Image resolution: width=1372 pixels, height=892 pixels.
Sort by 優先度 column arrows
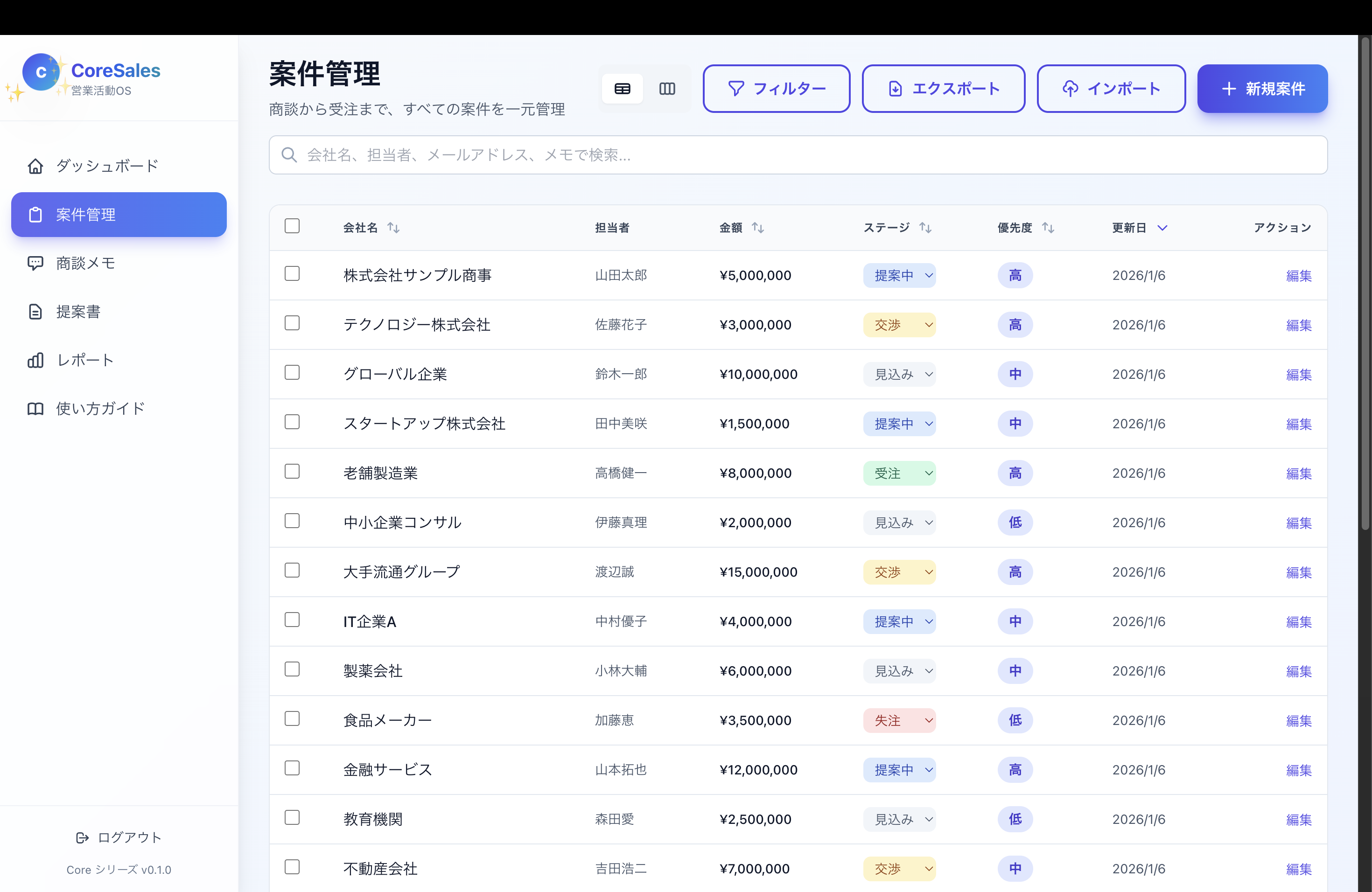coord(1048,228)
